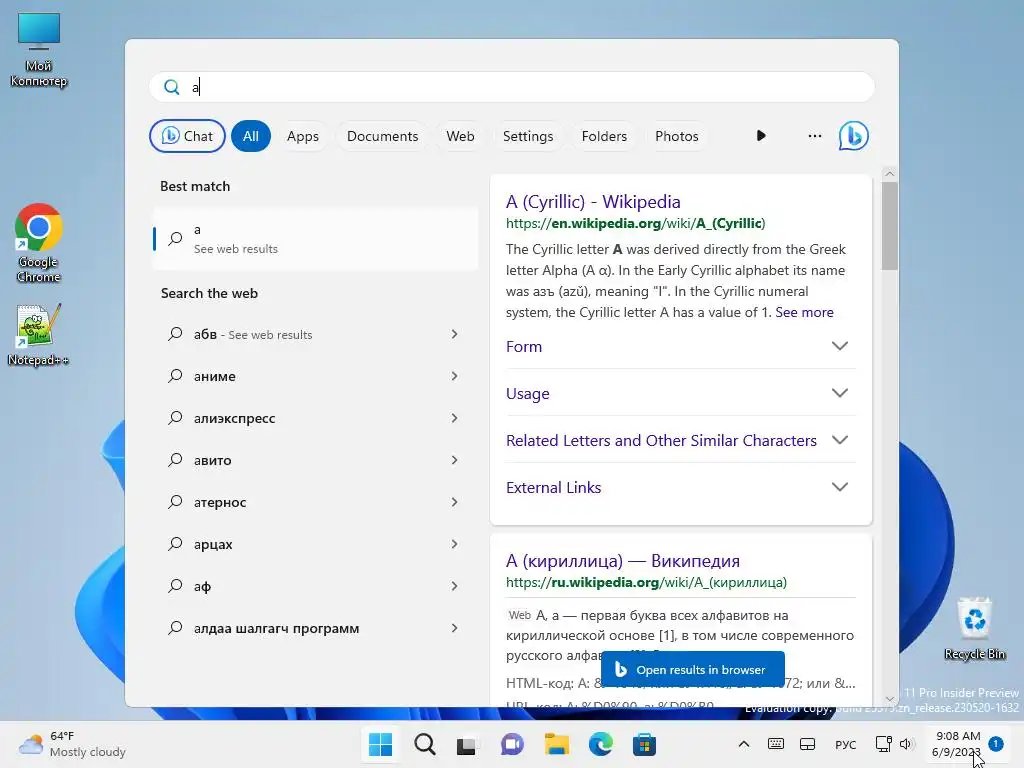
Task: Click the Bing icon at top right
Action: click(854, 136)
